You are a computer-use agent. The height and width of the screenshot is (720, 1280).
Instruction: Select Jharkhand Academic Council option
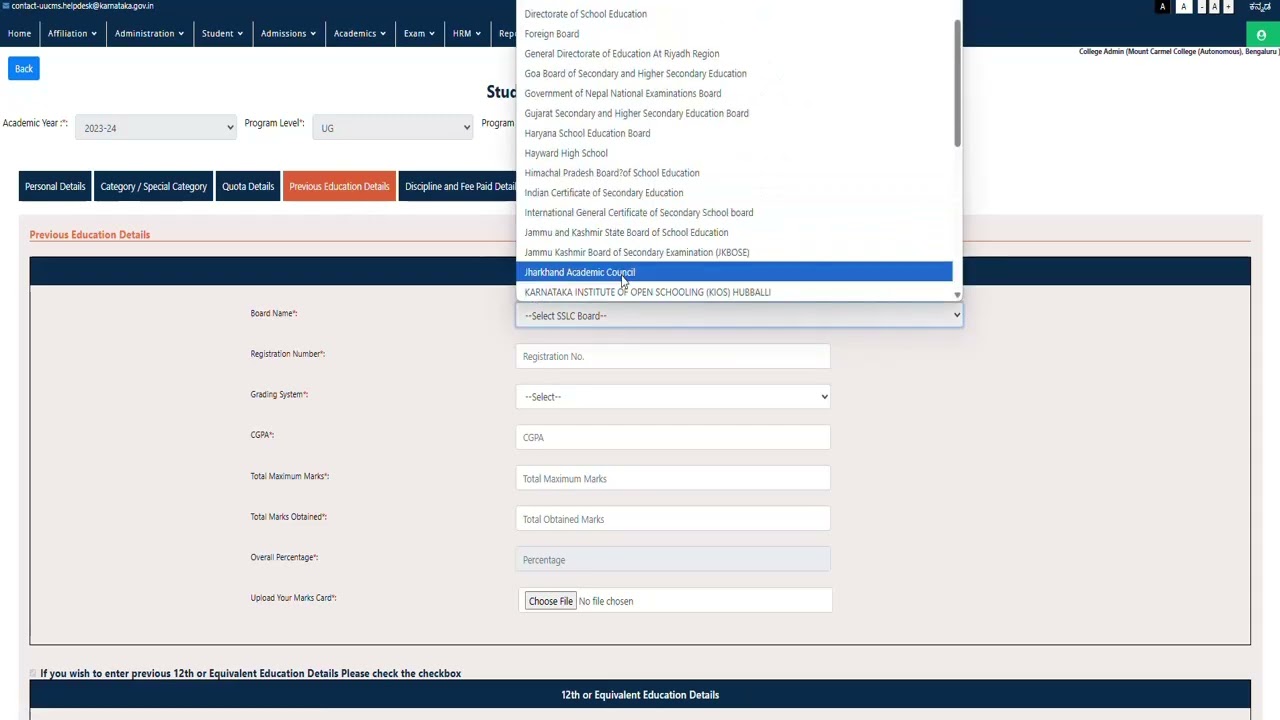(x=734, y=272)
